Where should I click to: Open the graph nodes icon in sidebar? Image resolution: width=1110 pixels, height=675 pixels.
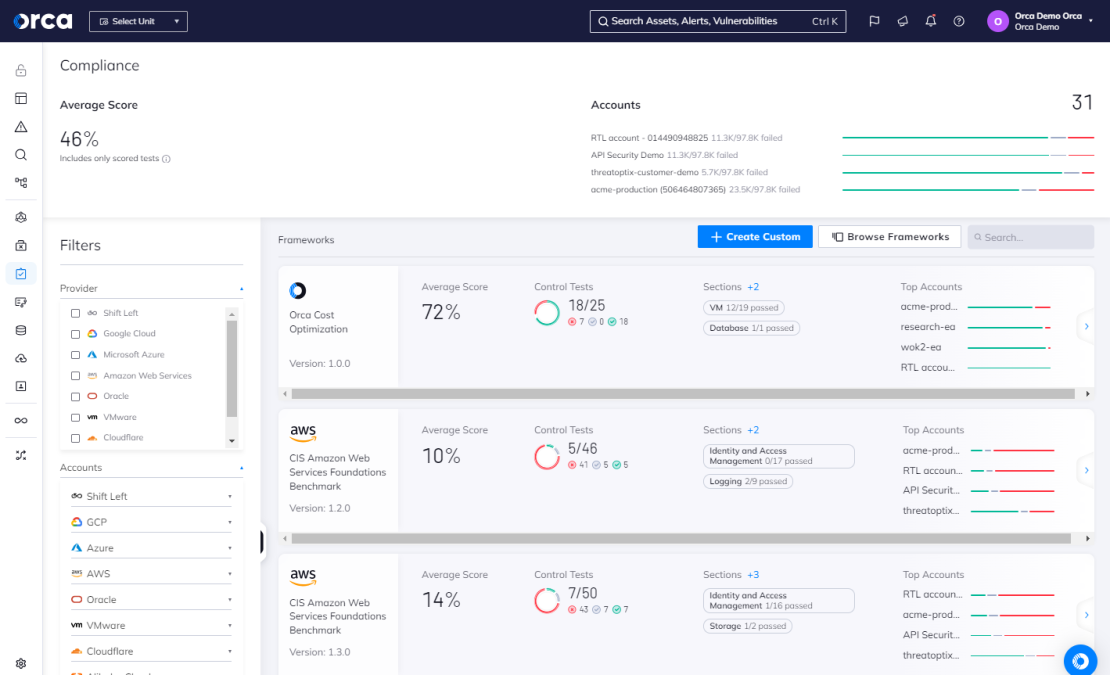pyautogui.click(x=21, y=183)
